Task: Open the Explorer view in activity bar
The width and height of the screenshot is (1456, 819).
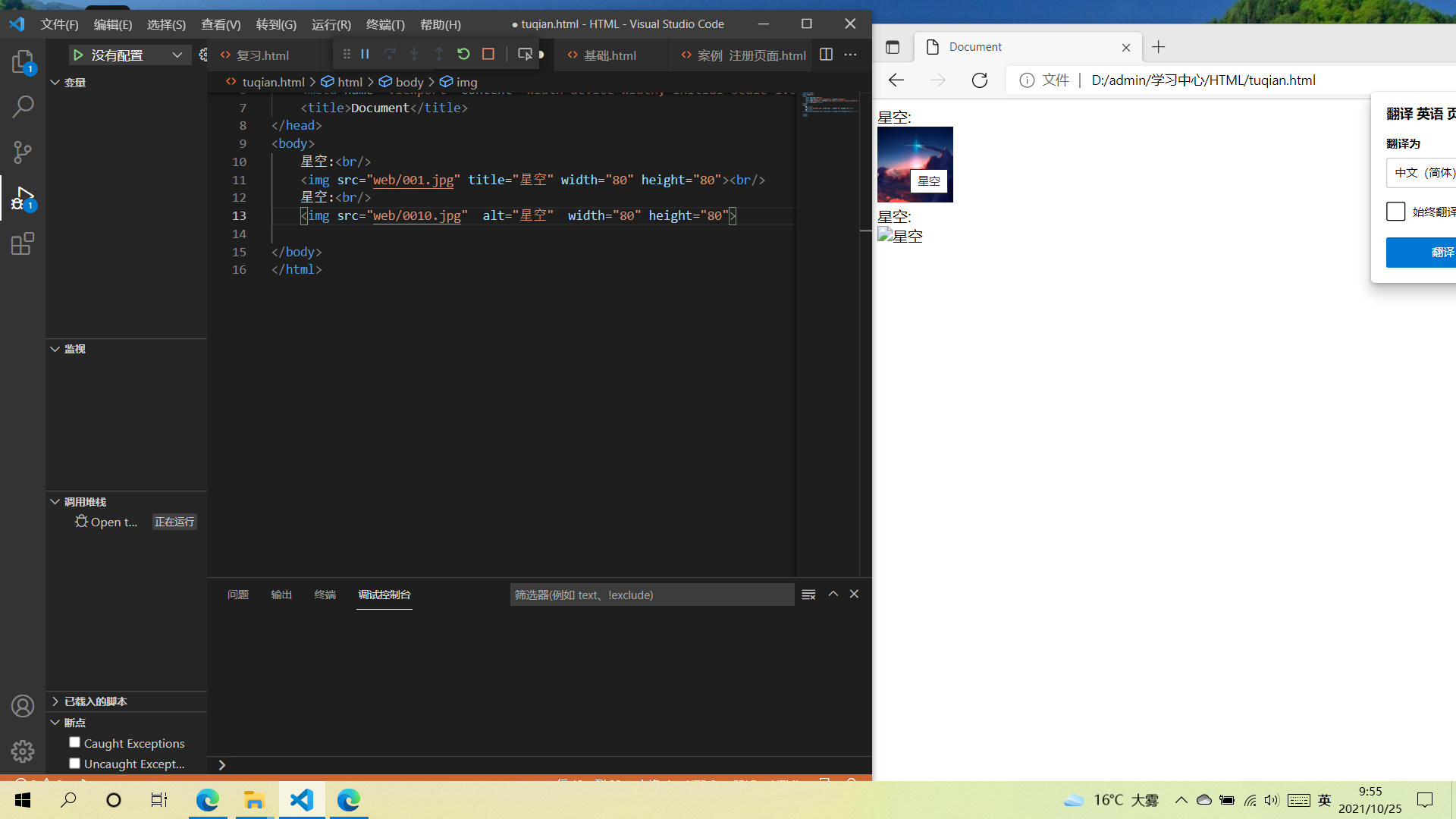Action: click(23, 61)
